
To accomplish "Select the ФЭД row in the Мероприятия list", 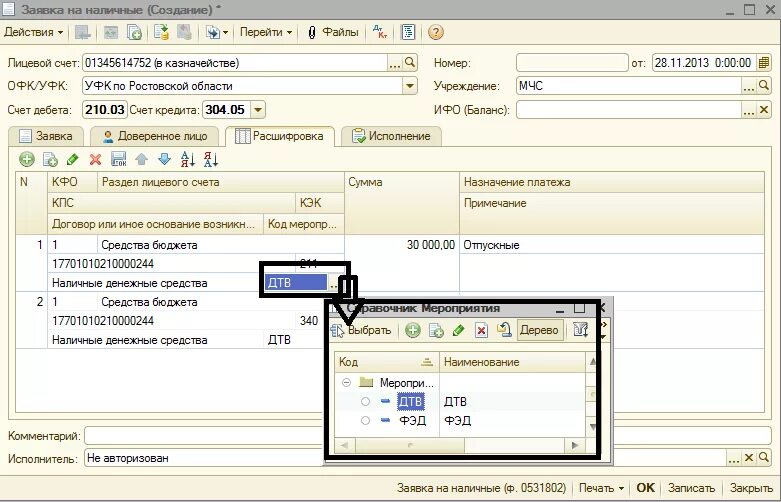I will click(x=461, y=420).
